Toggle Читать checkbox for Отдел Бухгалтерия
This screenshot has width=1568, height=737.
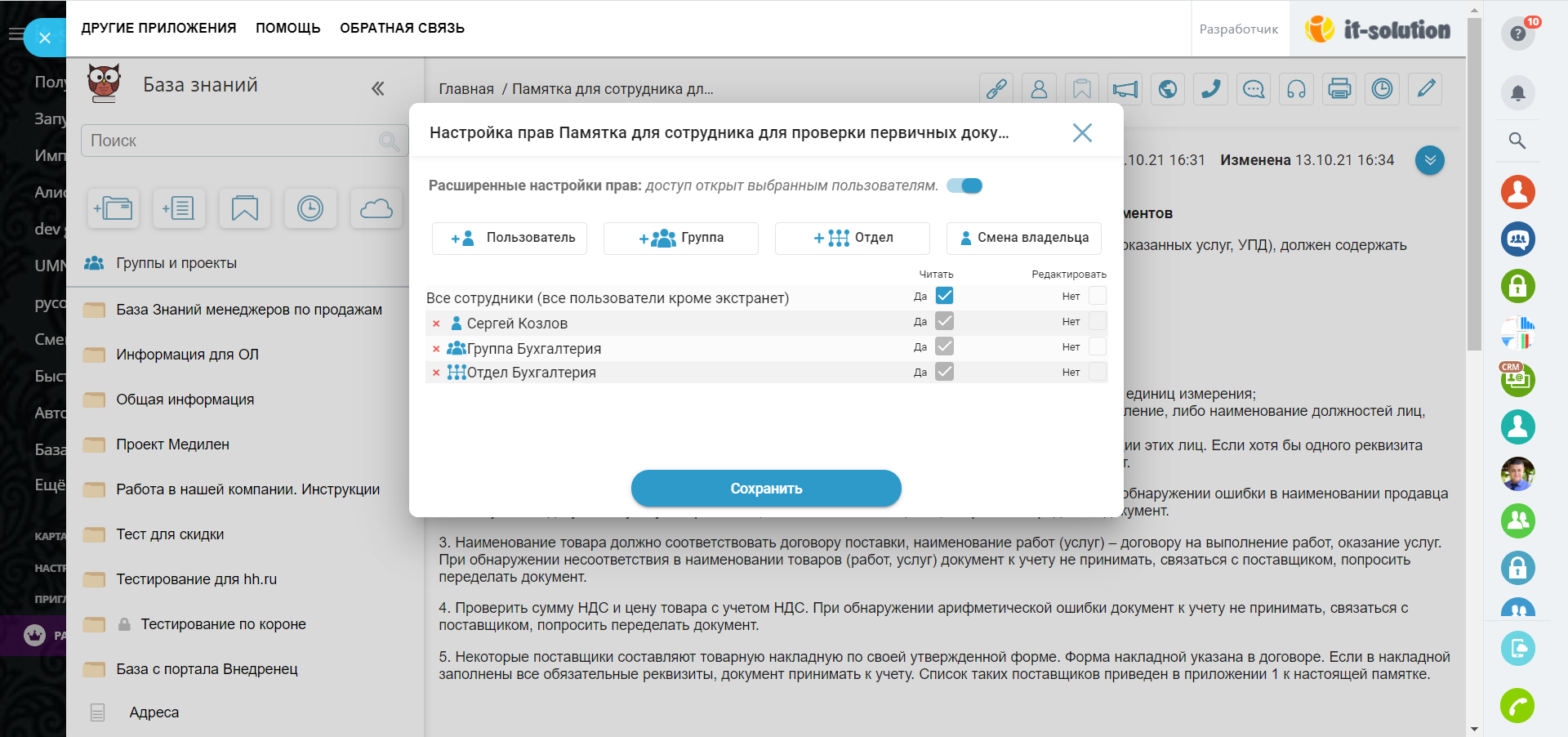click(x=945, y=372)
